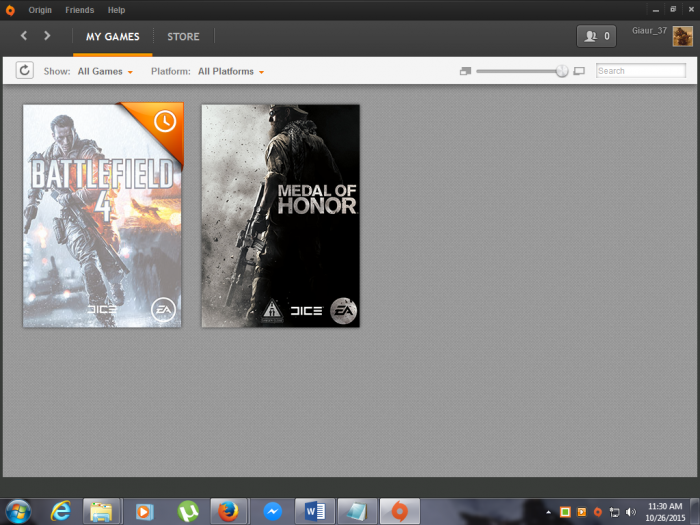The image size is (700, 525).
Task: Open the Origin menu
Action: (40, 10)
